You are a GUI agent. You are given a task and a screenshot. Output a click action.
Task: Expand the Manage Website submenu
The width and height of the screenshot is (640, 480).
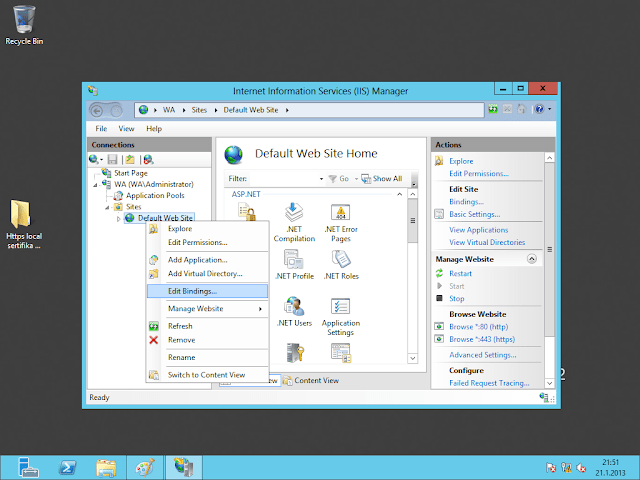point(206,309)
